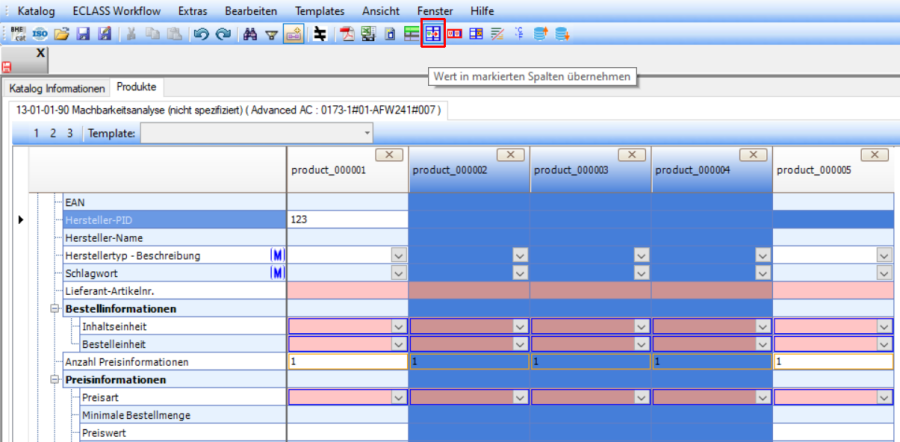This screenshot has height=442, width=900.
Task: Click Hersteller-PID cell containing 123
Action: click(x=347, y=220)
